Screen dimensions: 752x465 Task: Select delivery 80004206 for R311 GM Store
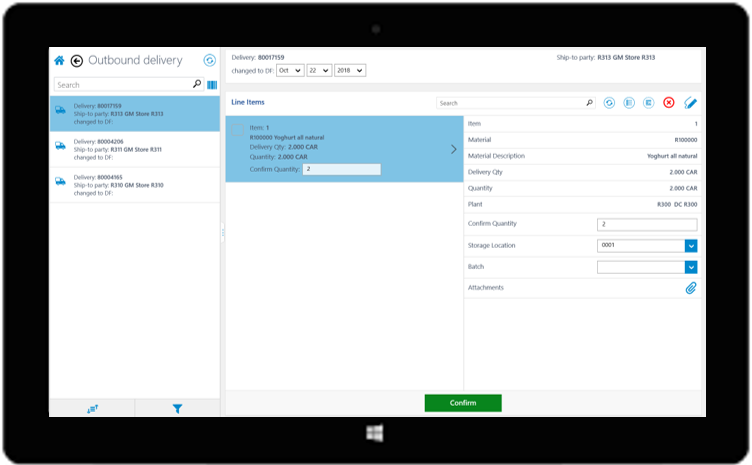[134, 149]
